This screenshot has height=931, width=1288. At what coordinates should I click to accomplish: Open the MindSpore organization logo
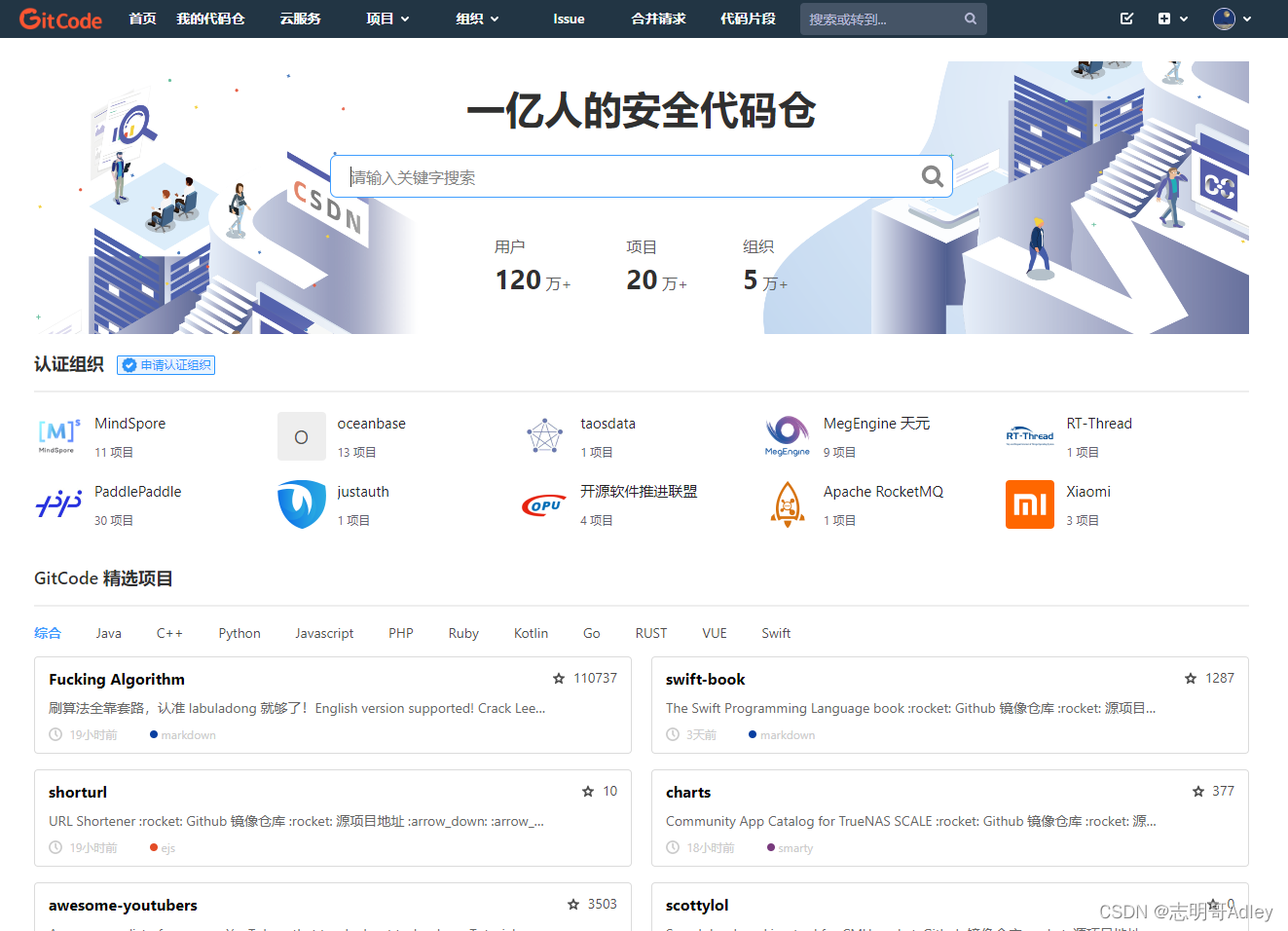[58, 436]
